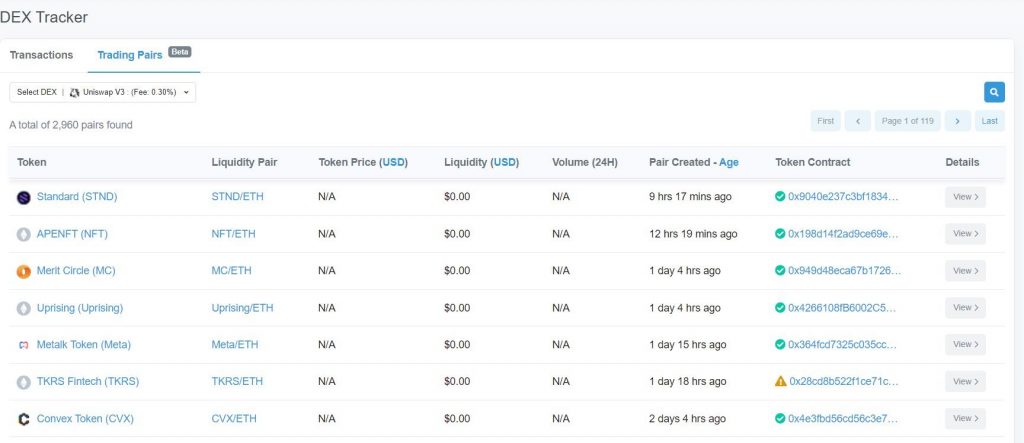Open contract address 0x949d48eca67b1726
Image resolution: width=1024 pixels, height=443 pixels.
[x=844, y=270]
